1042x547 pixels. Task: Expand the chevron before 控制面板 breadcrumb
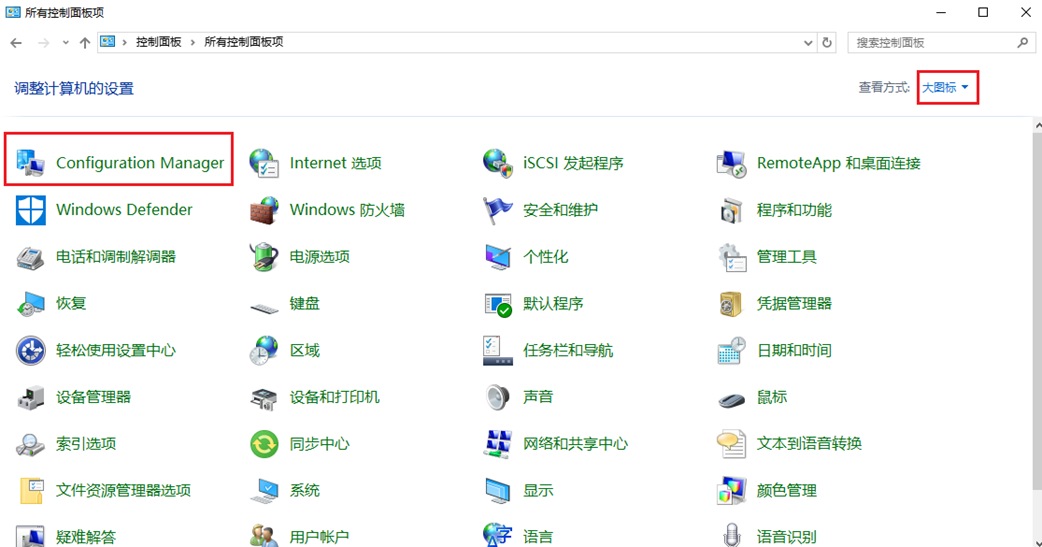point(124,42)
